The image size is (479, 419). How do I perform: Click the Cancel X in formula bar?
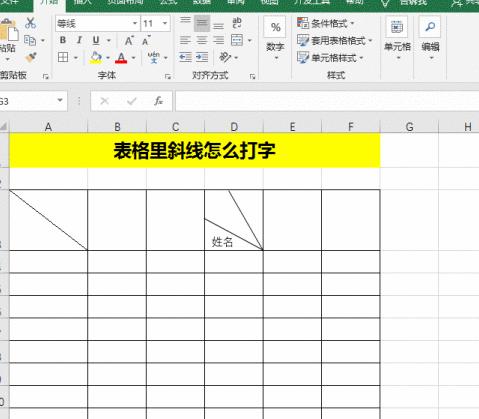click(x=104, y=101)
